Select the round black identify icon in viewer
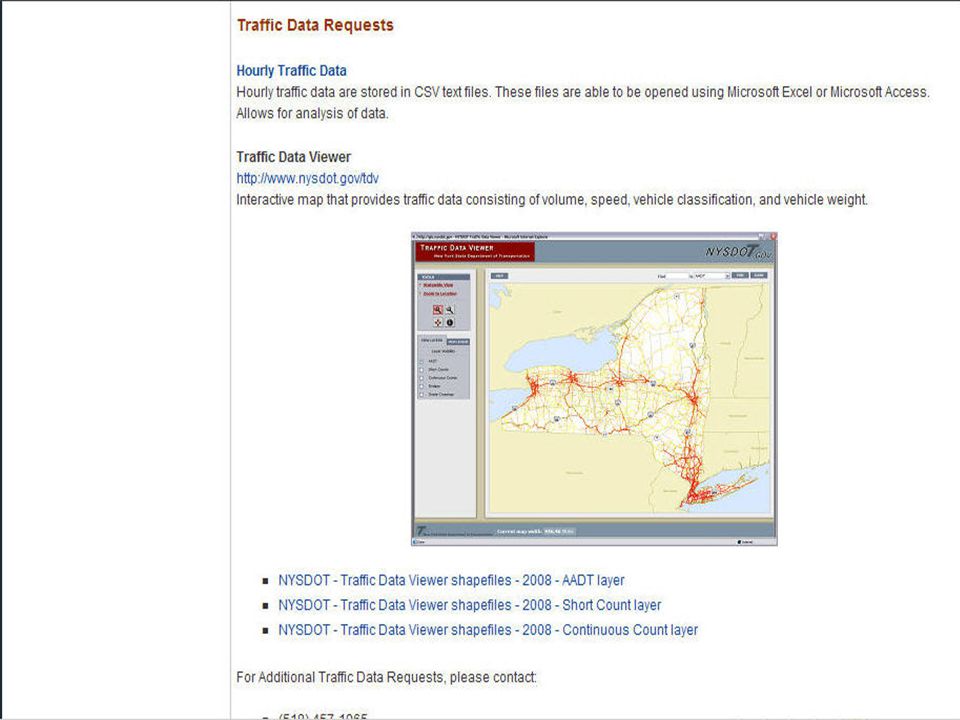 [x=450, y=323]
